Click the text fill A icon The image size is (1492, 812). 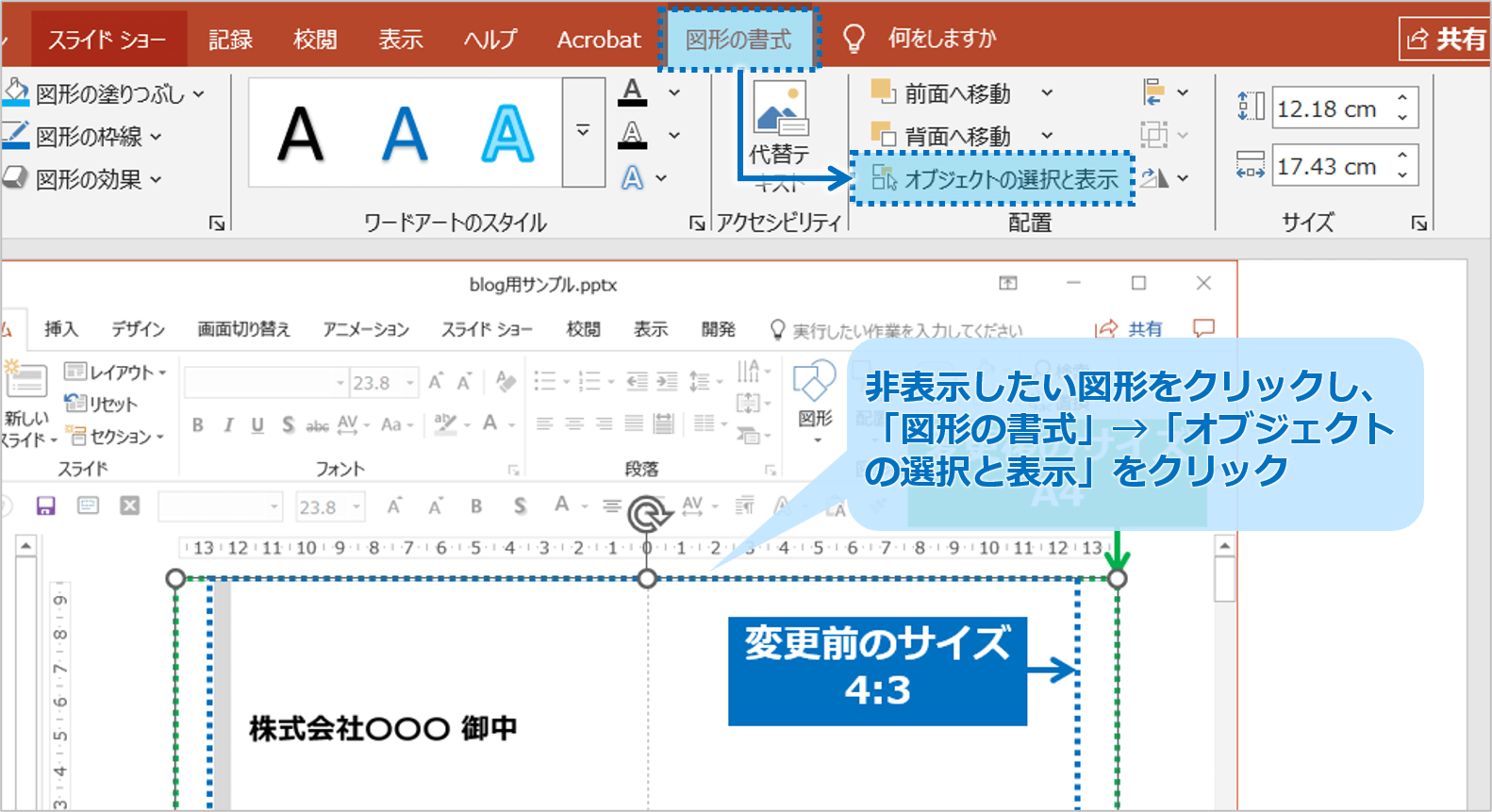click(x=633, y=92)
